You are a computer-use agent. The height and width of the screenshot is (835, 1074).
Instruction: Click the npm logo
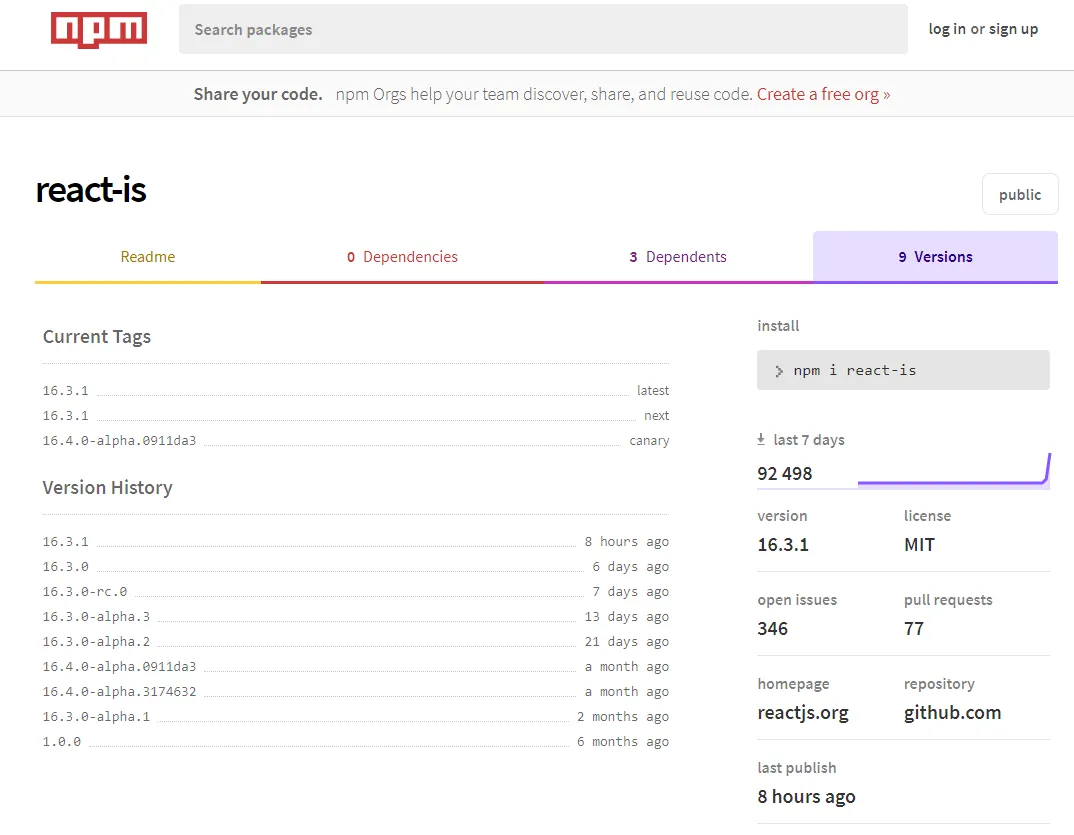click(x=99, y=30)
